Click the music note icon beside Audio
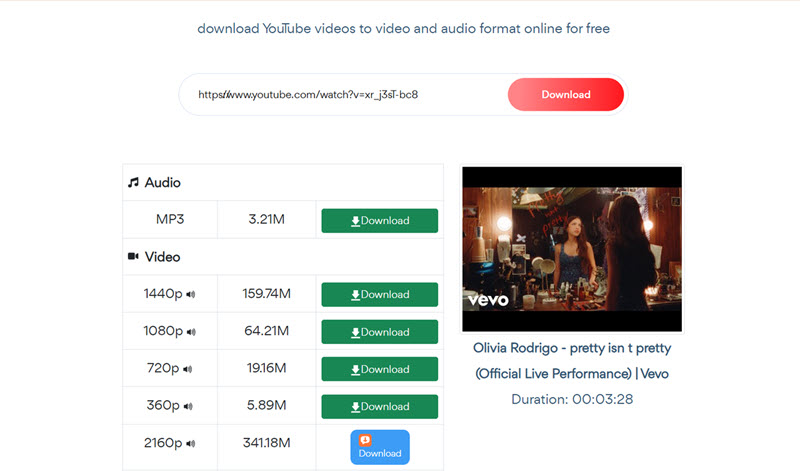 133,182
